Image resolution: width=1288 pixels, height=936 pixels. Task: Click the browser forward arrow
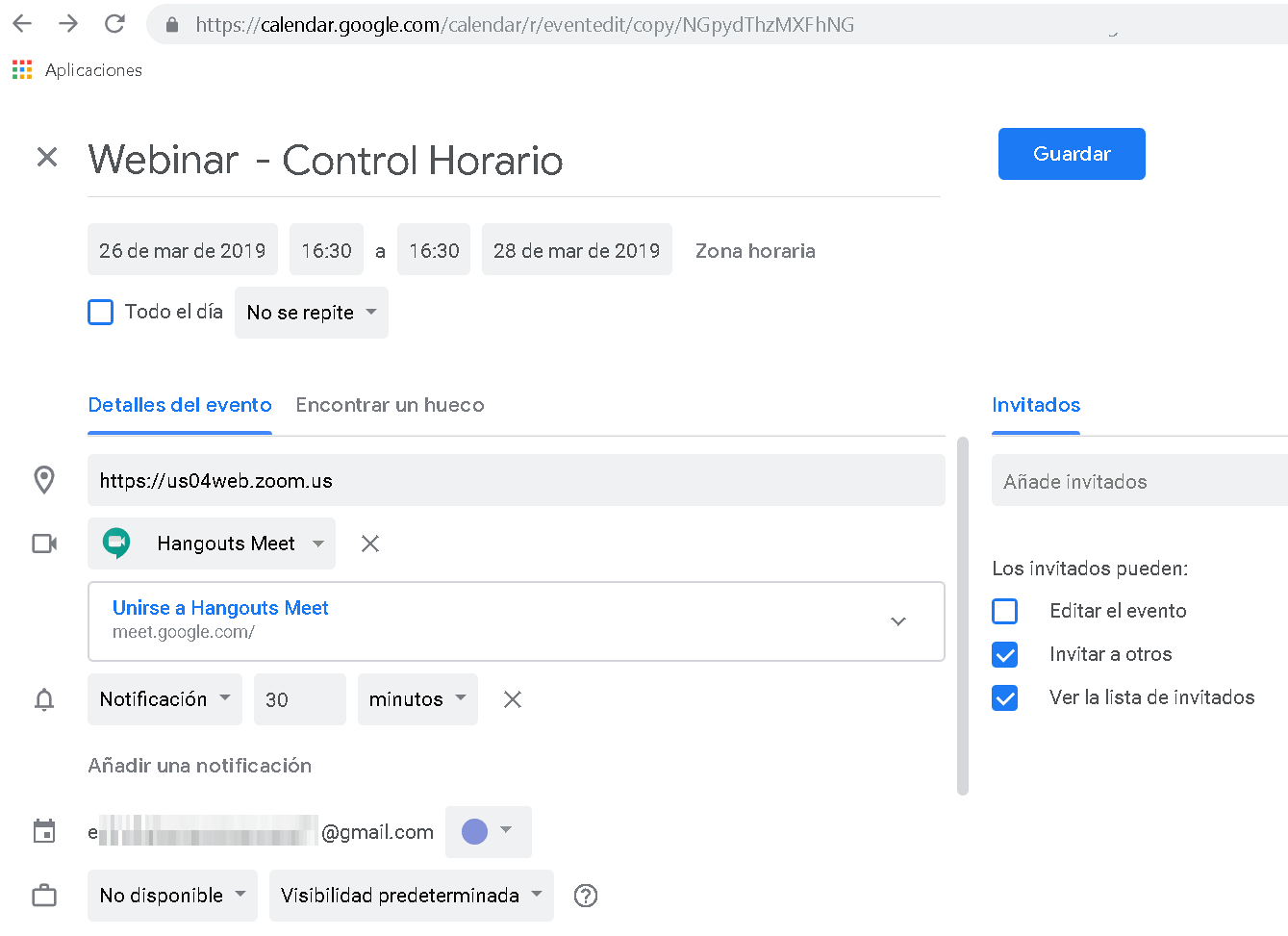coord(68,24)
